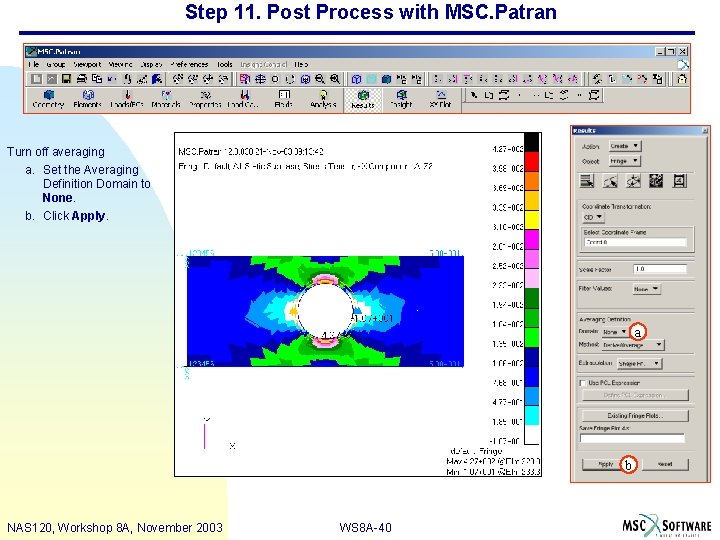Open the Group menu

point(56,64)
